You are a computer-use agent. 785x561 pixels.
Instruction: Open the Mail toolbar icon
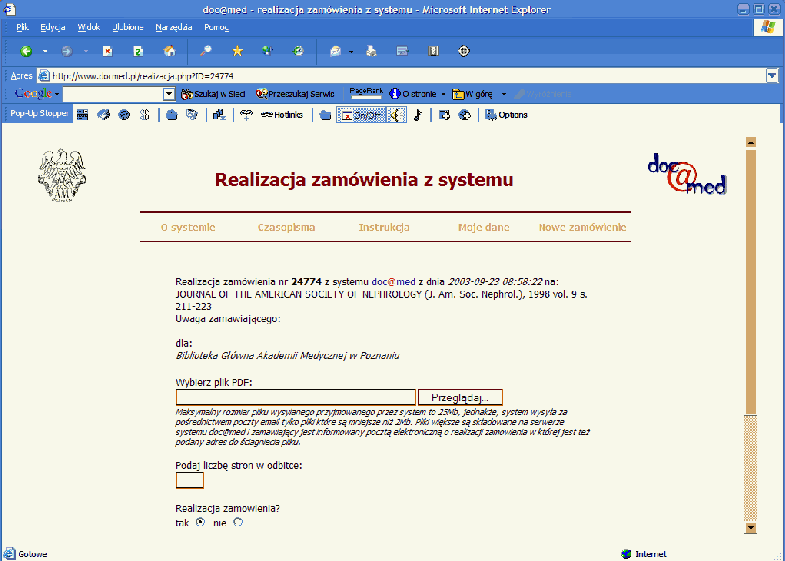click(x=336, y=50)
